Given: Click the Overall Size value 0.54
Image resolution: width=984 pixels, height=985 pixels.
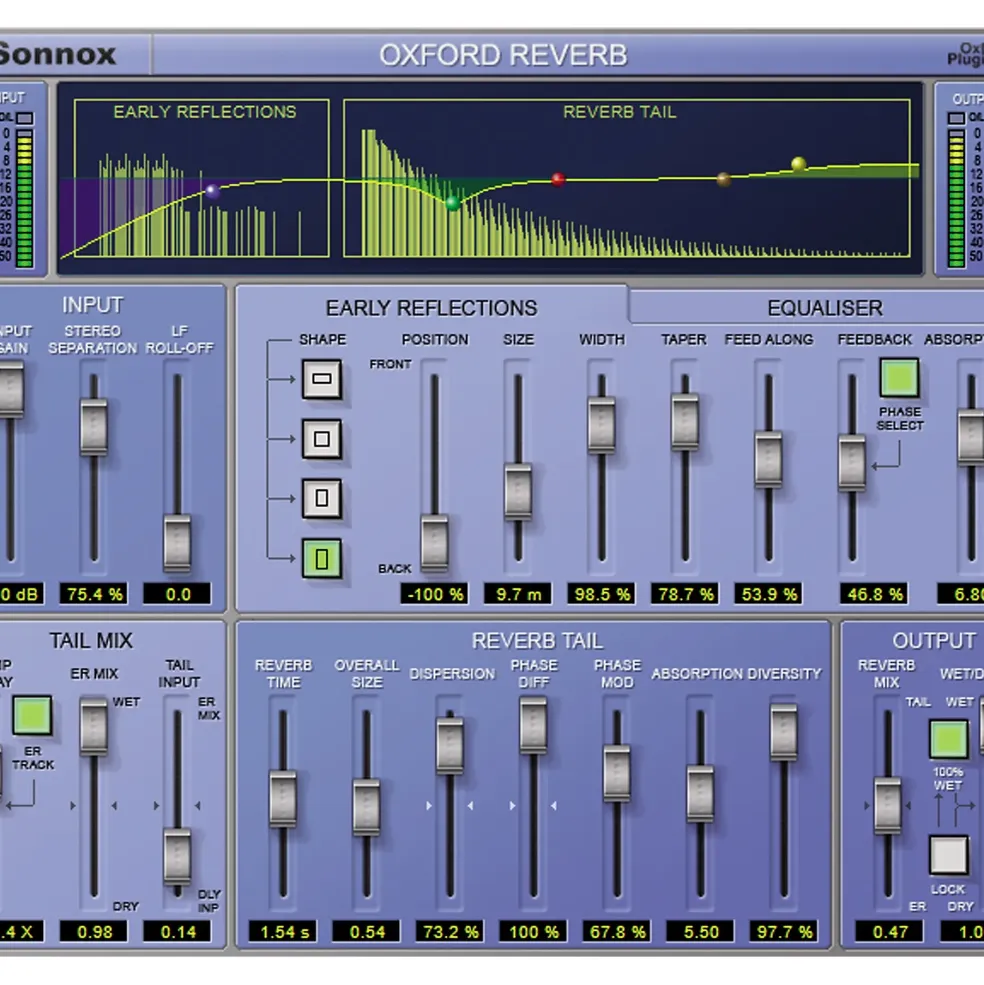Looking at the screenshot, I should [x=366, y=932].
